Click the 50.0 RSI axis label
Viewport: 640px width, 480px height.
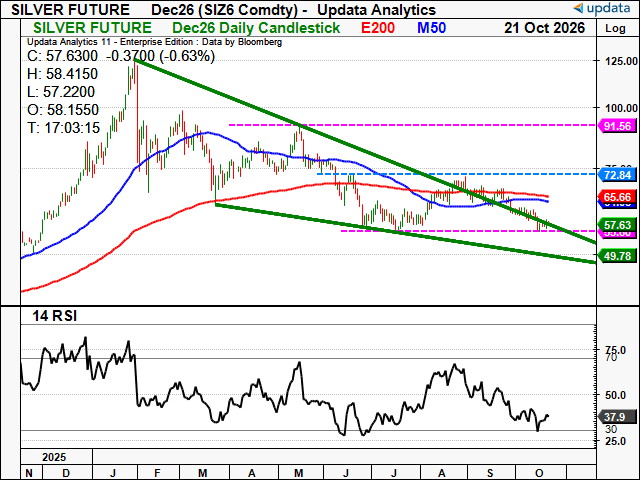(616, 395)
